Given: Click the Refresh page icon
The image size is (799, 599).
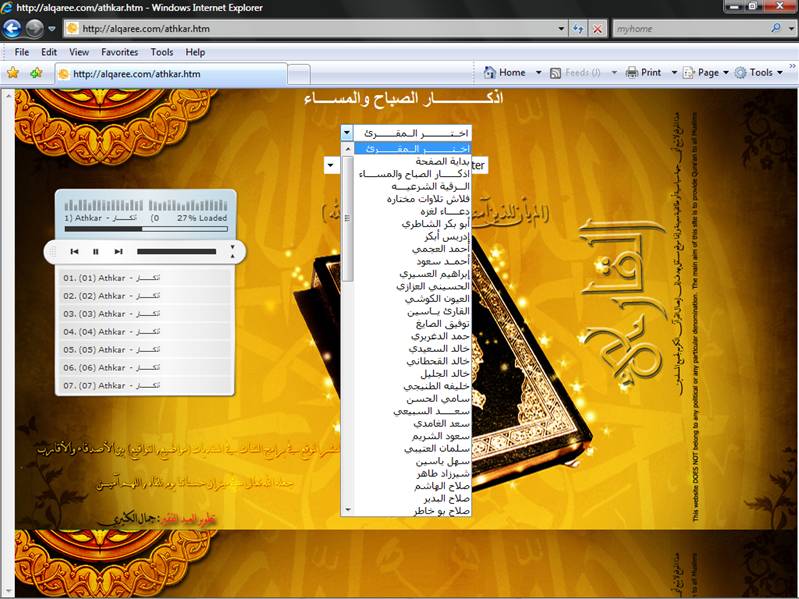Looking at the screenshot, I should (578, 29).
